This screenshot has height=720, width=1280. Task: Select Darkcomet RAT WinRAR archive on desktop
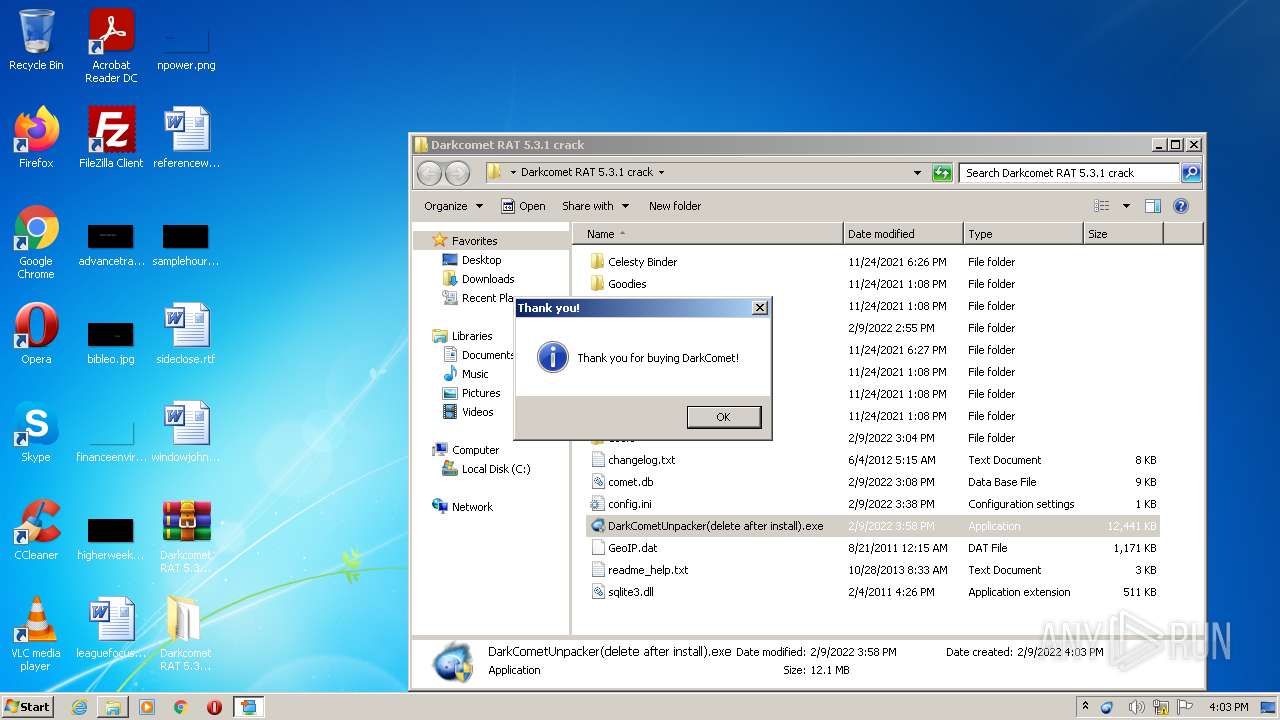186,536
